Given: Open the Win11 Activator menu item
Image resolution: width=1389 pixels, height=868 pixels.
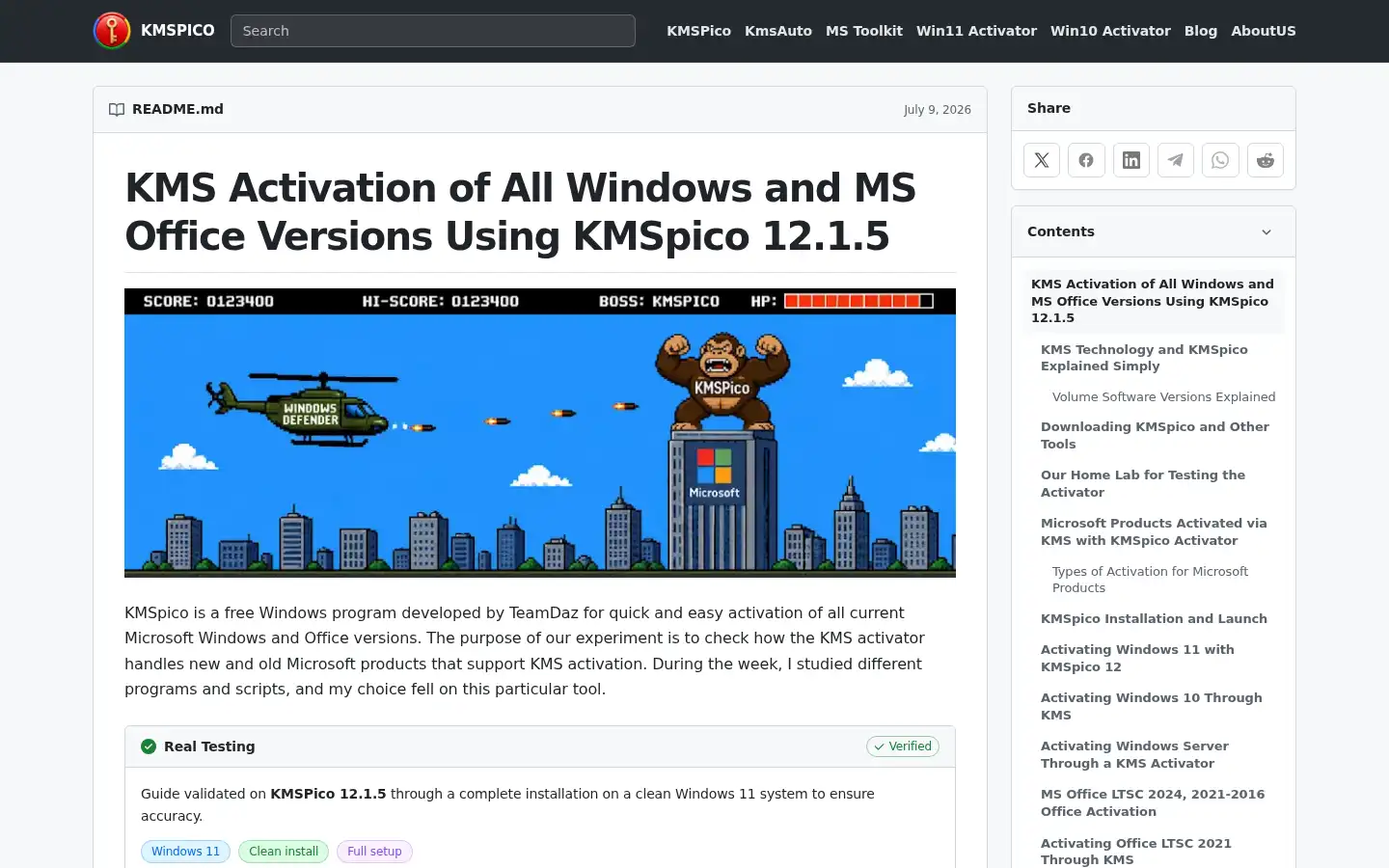Looking at the screenshot, I should [x=976, y=31].
